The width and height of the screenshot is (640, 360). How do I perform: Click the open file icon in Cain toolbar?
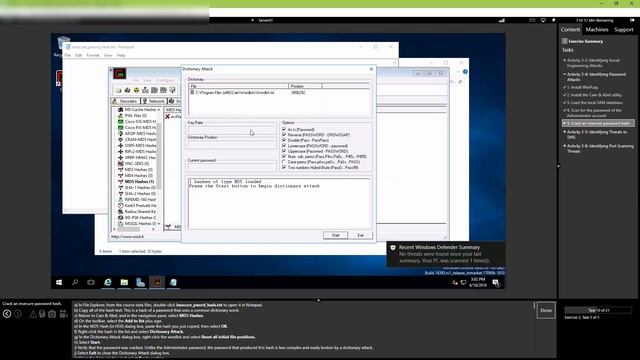pyautogui.click(x=118, y=90)
